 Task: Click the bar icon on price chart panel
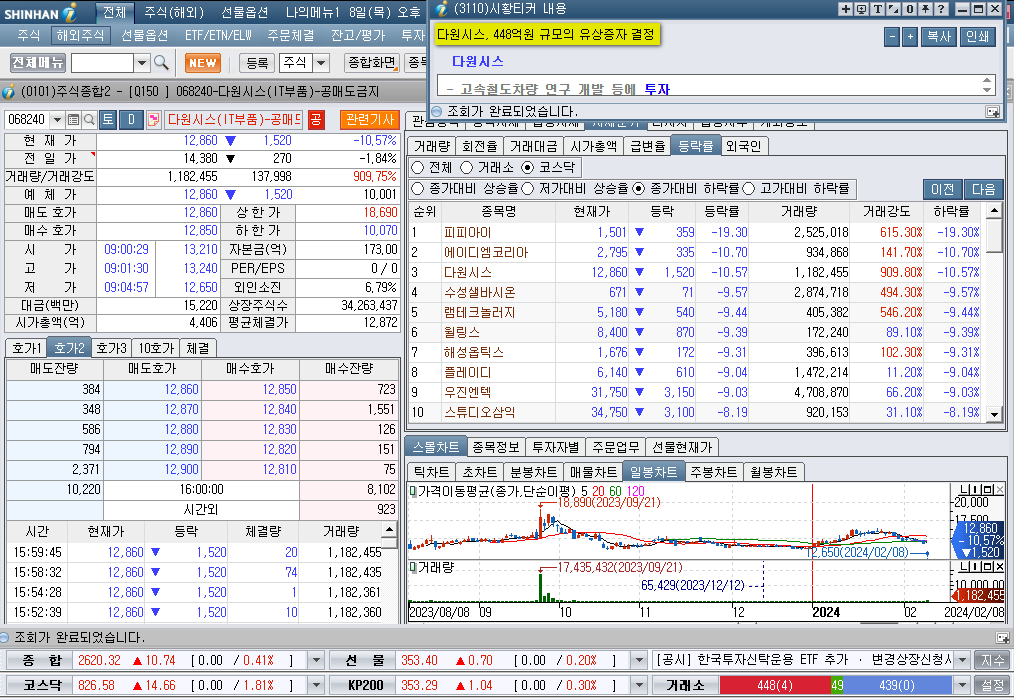click(976, 490)
